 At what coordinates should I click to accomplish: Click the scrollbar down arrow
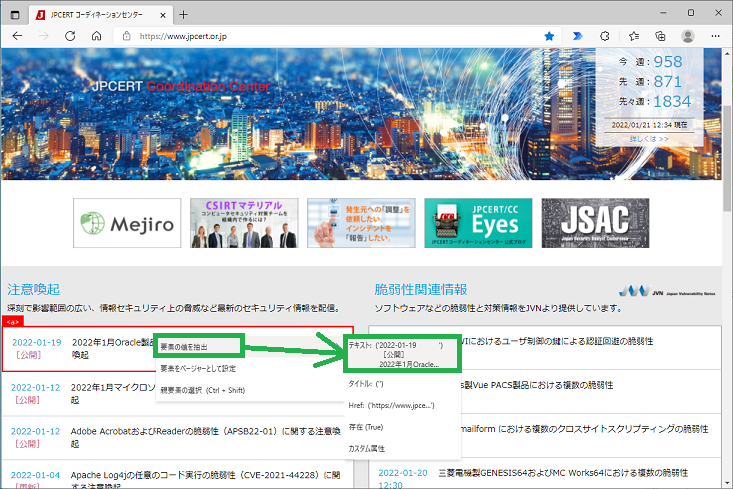click(x=727, y=484)
